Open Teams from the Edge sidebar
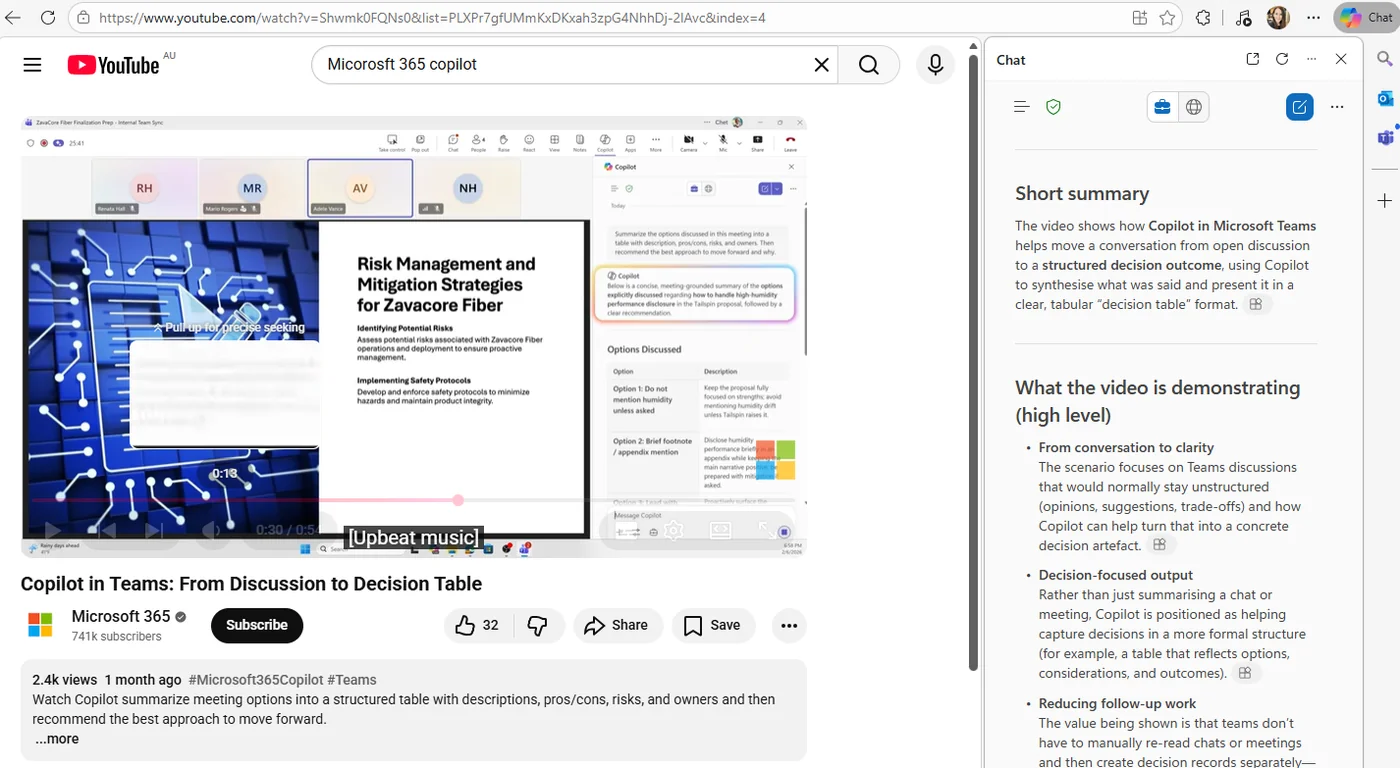Viewport: 1400px width, 768px height. 1385,137
